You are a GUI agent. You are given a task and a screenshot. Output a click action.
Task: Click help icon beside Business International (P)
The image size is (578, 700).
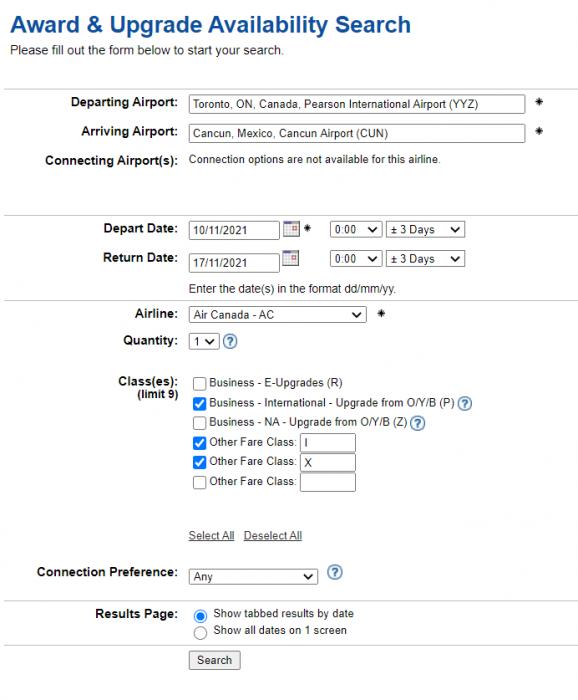[x=465, y=403]
